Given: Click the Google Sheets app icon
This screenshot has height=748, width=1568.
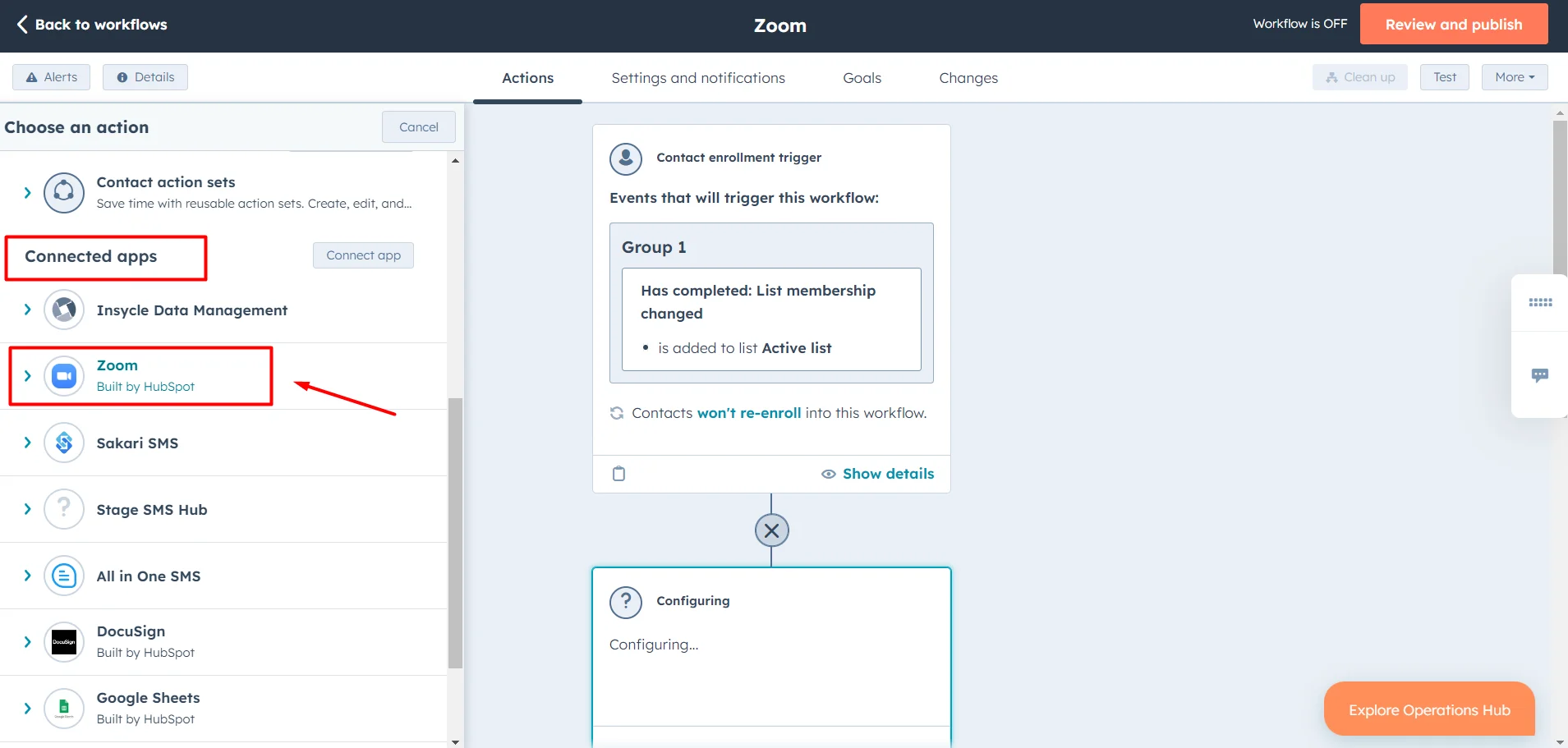Looking at the screenshot, I should [x=63, y=707].
